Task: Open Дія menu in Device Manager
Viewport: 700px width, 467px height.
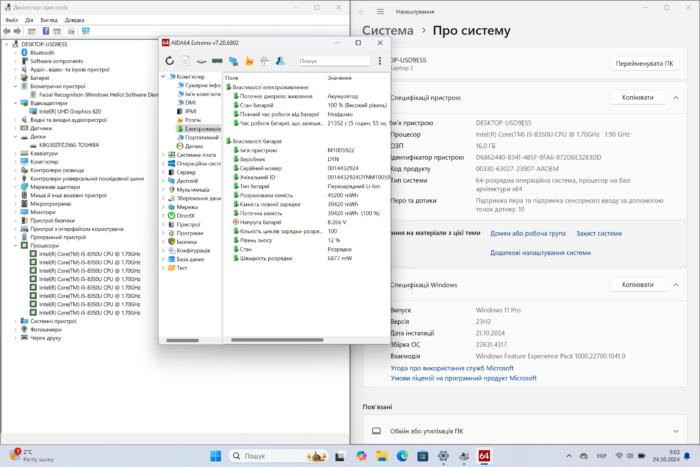Action: pos(29,20)
